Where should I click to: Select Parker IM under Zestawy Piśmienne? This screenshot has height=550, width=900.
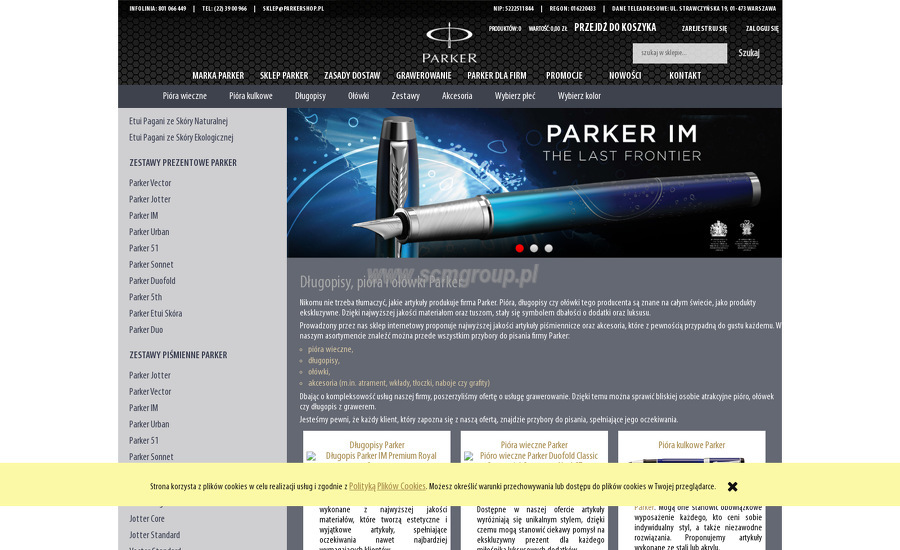pos(143,408)
